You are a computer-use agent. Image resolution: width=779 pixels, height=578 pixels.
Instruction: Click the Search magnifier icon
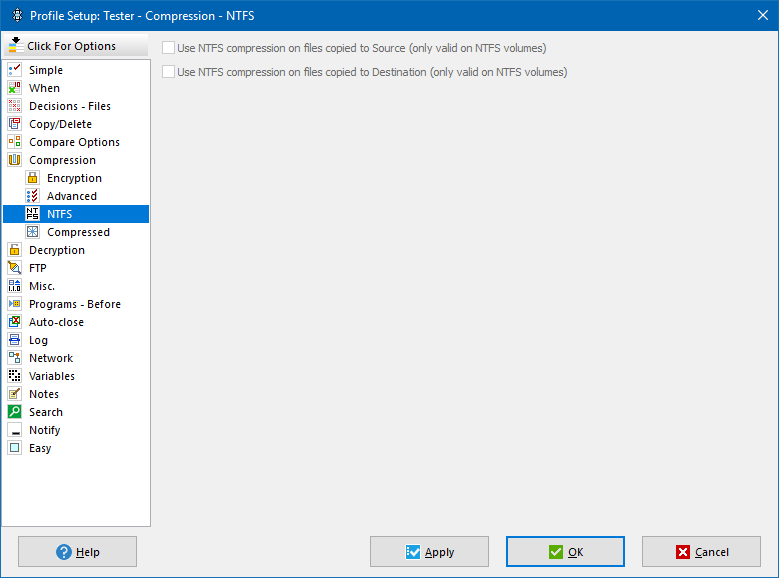click(x=14, y=412)
